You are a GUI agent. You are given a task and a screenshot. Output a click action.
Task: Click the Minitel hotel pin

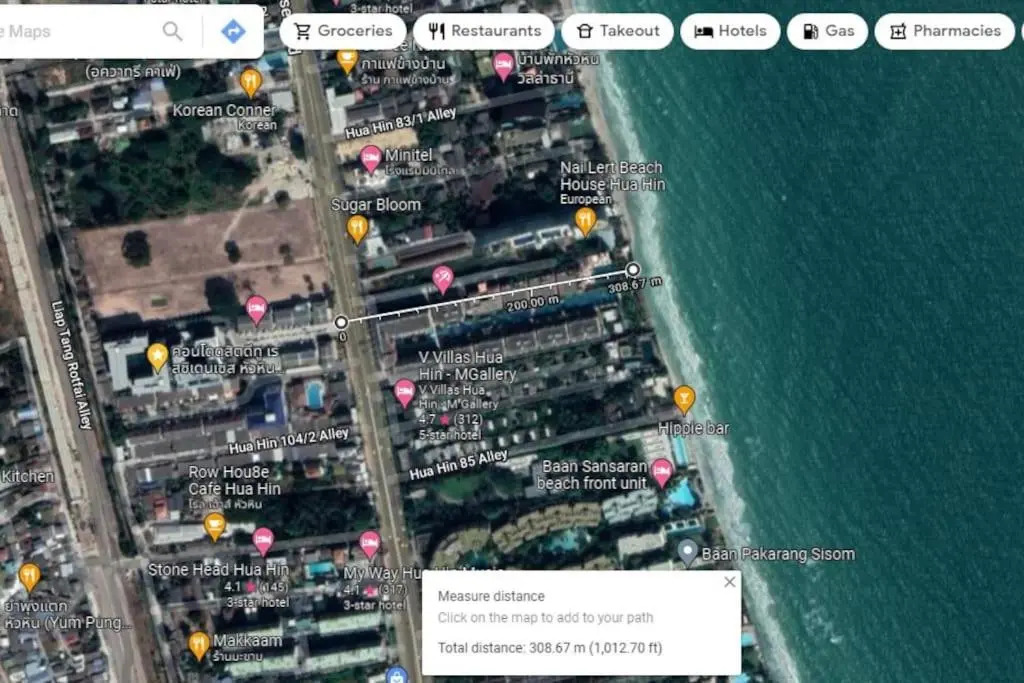371,158
